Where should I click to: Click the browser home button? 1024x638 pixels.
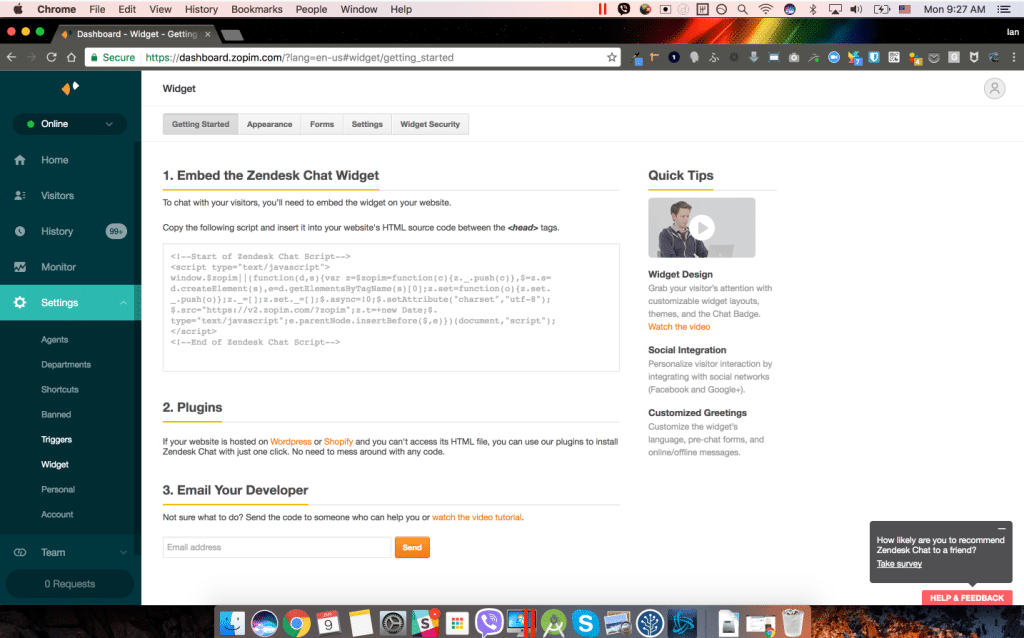point(71,57)
